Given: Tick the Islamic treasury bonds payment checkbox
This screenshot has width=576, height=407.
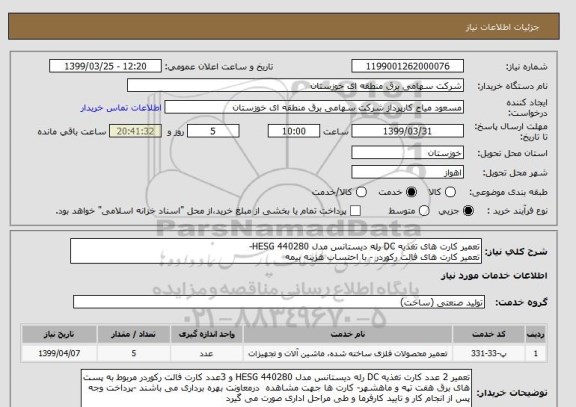Looking at the screenshot, I should click(x=355, y=211).
